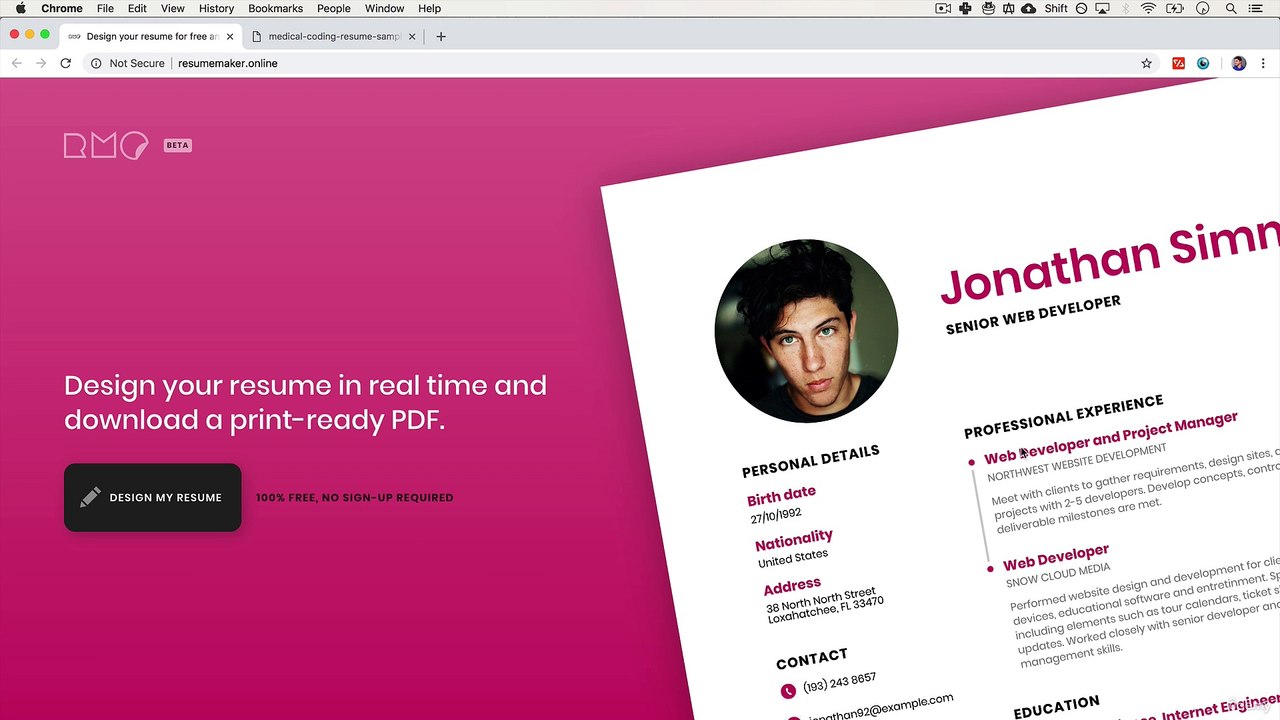1280x720 pixels.
Task: Open the Apple menu
Action: tap(20, 8)
